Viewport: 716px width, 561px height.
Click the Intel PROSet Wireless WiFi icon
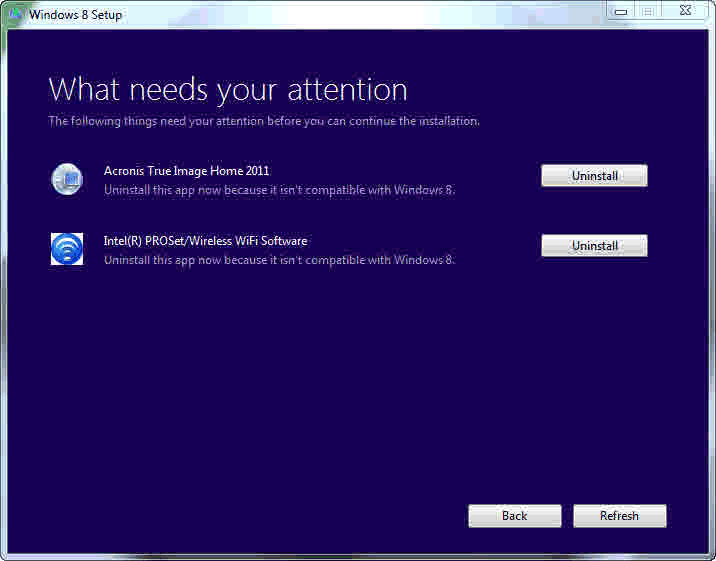point(67,249)
